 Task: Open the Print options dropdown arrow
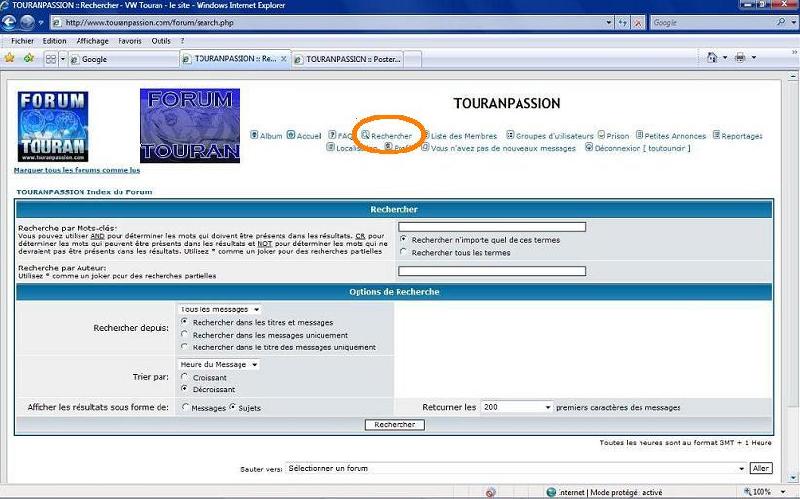tap(754, 58)
